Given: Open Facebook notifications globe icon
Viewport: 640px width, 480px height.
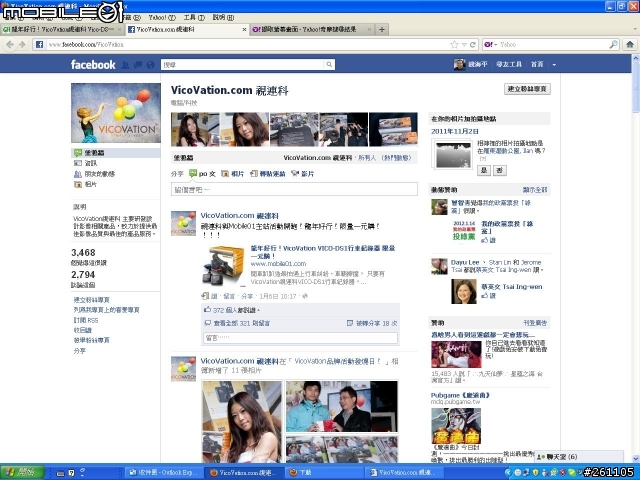Looking at the screenshot, I should [150, 64].
